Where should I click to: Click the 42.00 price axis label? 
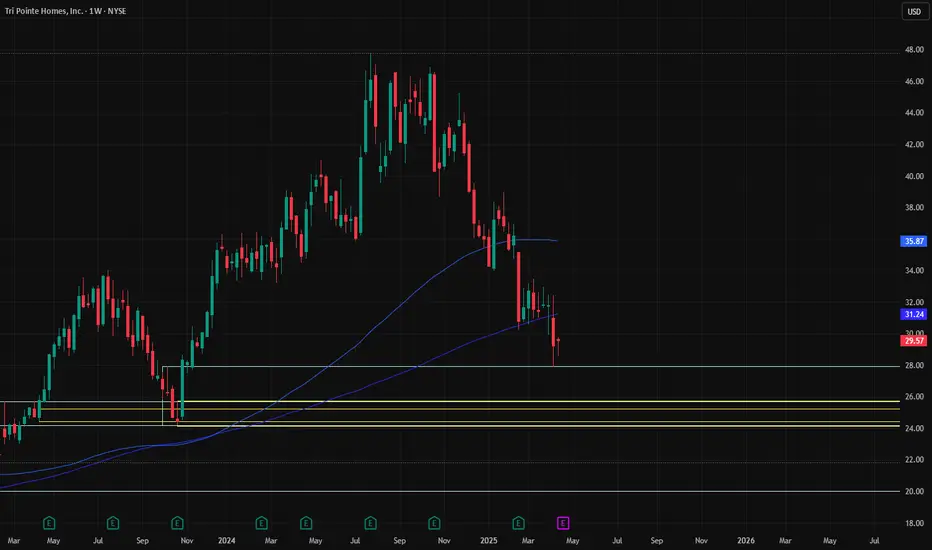pos(914,144)
